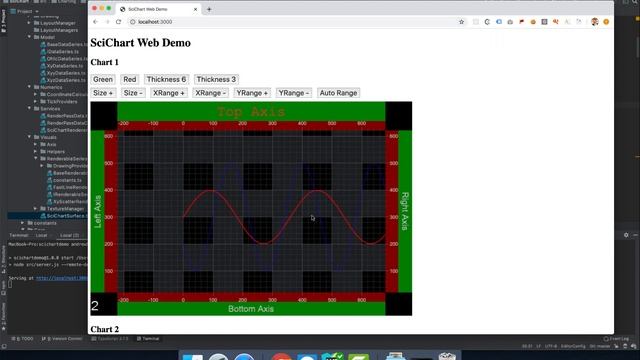Open terminal settings gear in the IDE
This screenshot has height=360, width=640.
point(626,235)
